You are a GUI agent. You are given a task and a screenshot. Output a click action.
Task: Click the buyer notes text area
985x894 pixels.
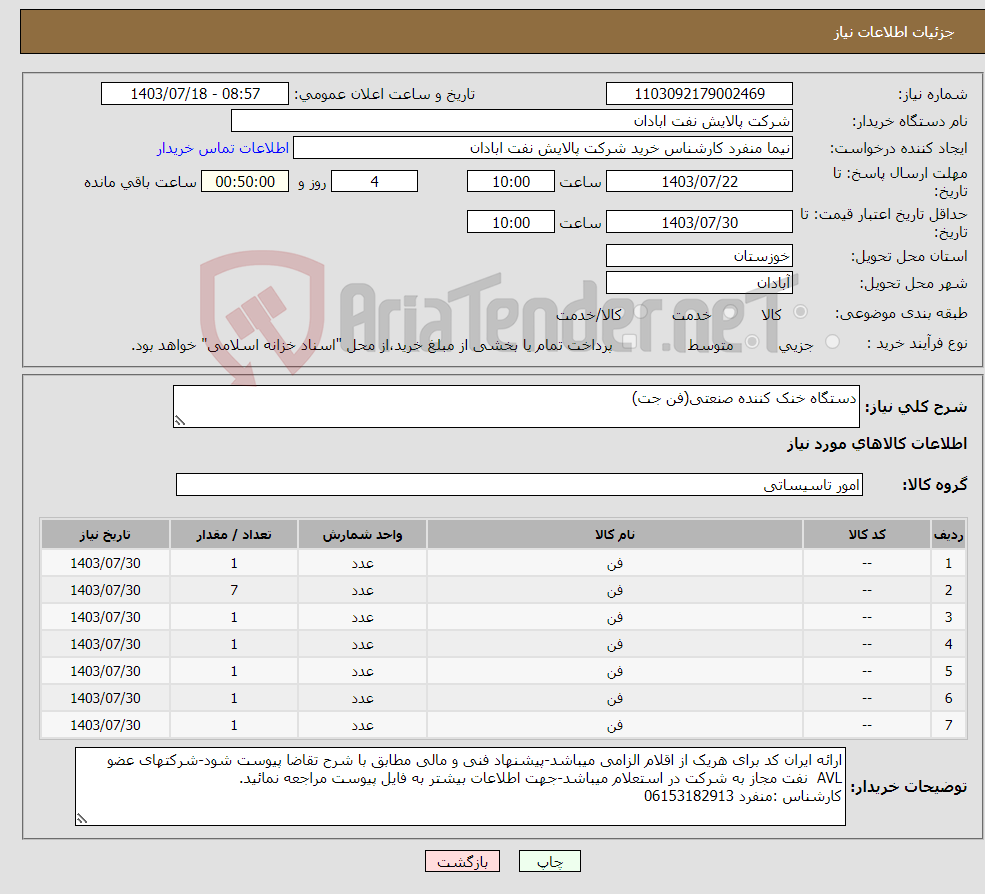pyautogui.click(x=460, y=787)
